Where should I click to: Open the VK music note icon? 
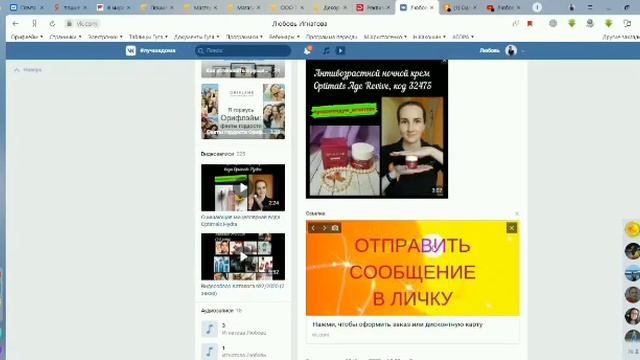[326, 51]
